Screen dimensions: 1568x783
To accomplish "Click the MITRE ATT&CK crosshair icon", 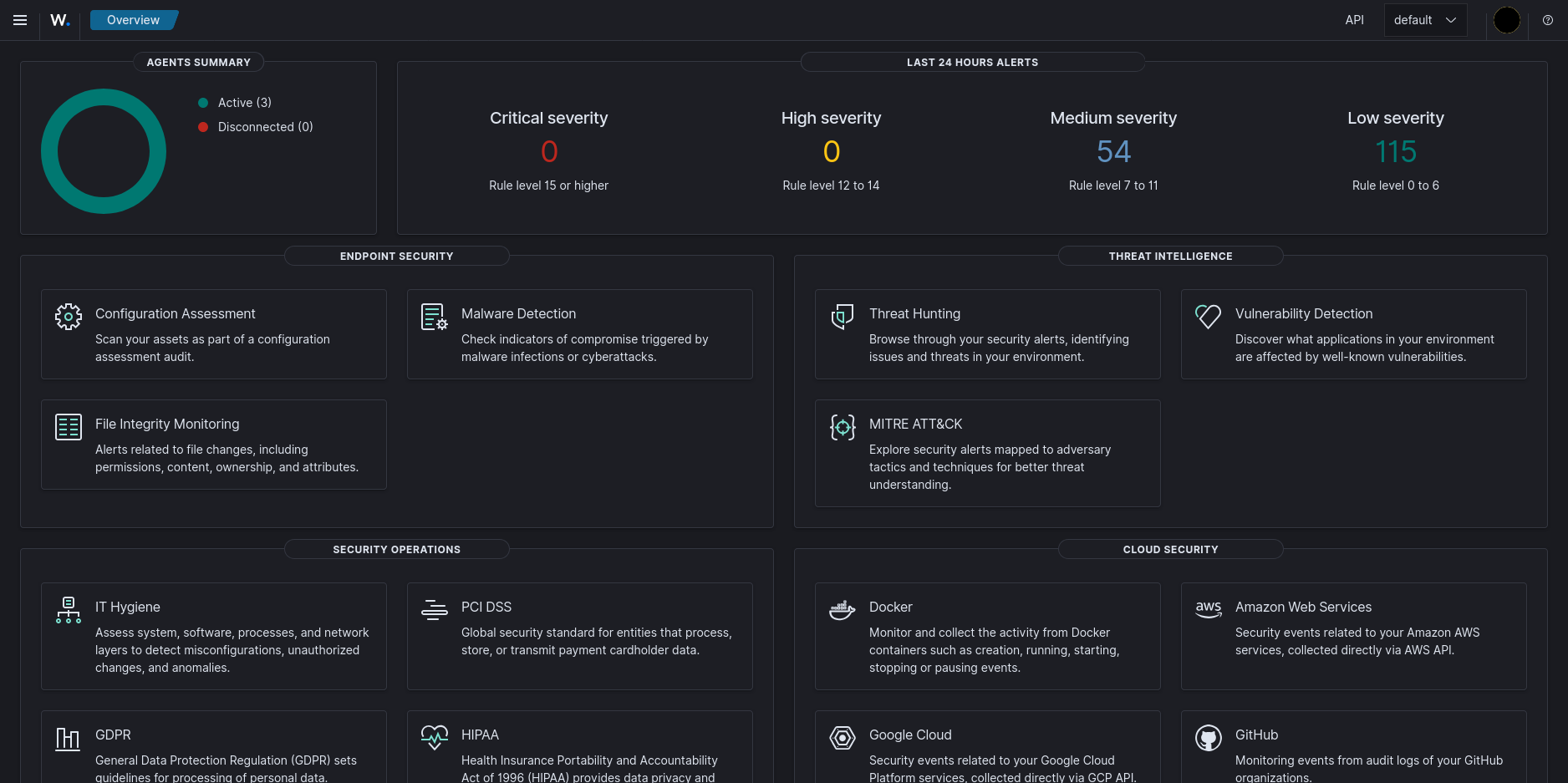I will [843, 427].
